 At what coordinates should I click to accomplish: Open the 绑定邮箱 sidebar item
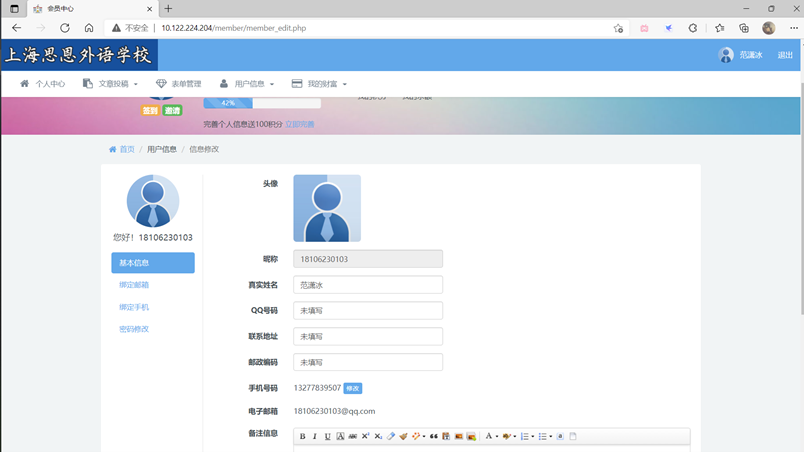(x=134, y=285)
